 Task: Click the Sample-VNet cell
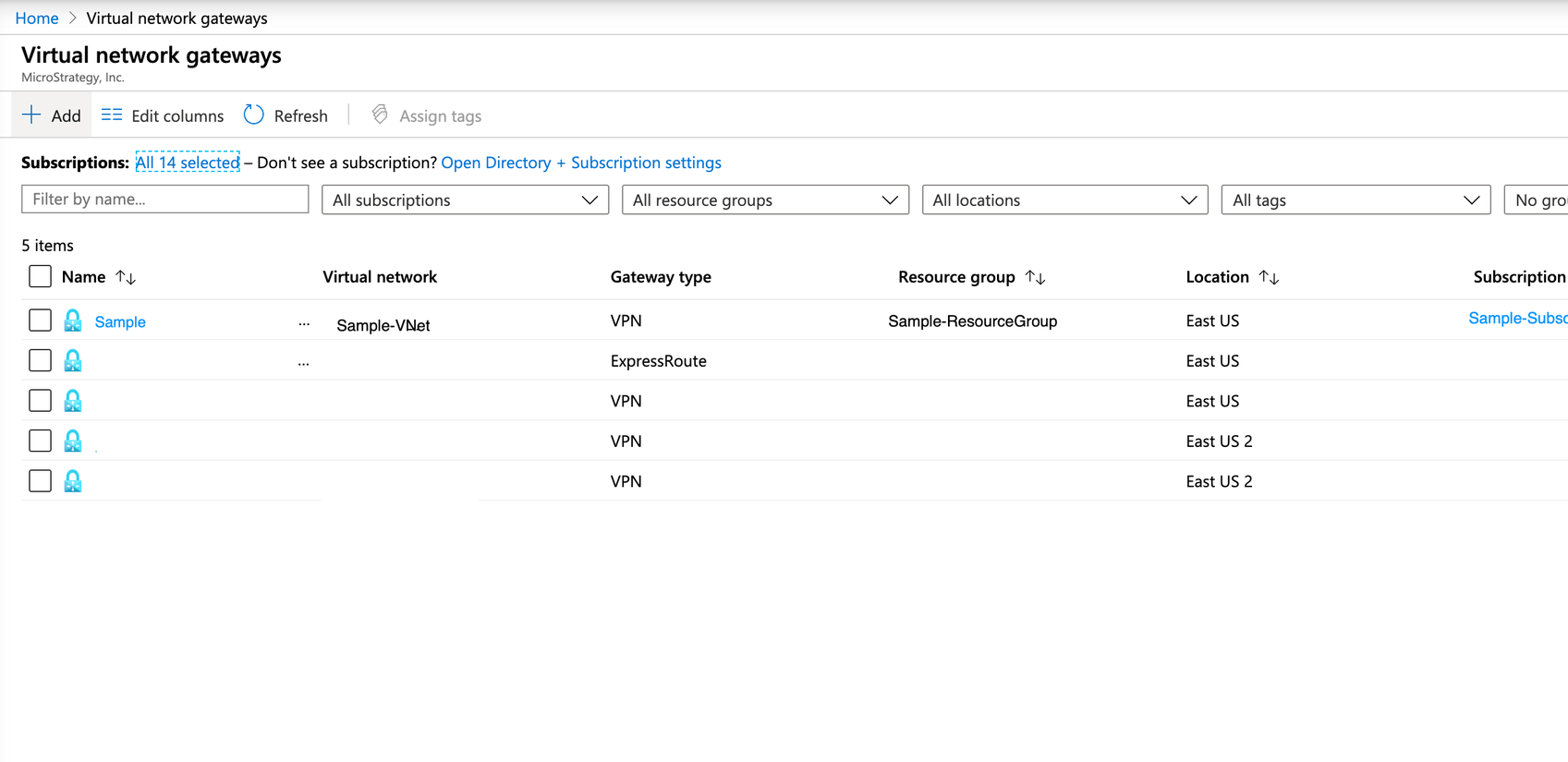(x=383, y=325)
